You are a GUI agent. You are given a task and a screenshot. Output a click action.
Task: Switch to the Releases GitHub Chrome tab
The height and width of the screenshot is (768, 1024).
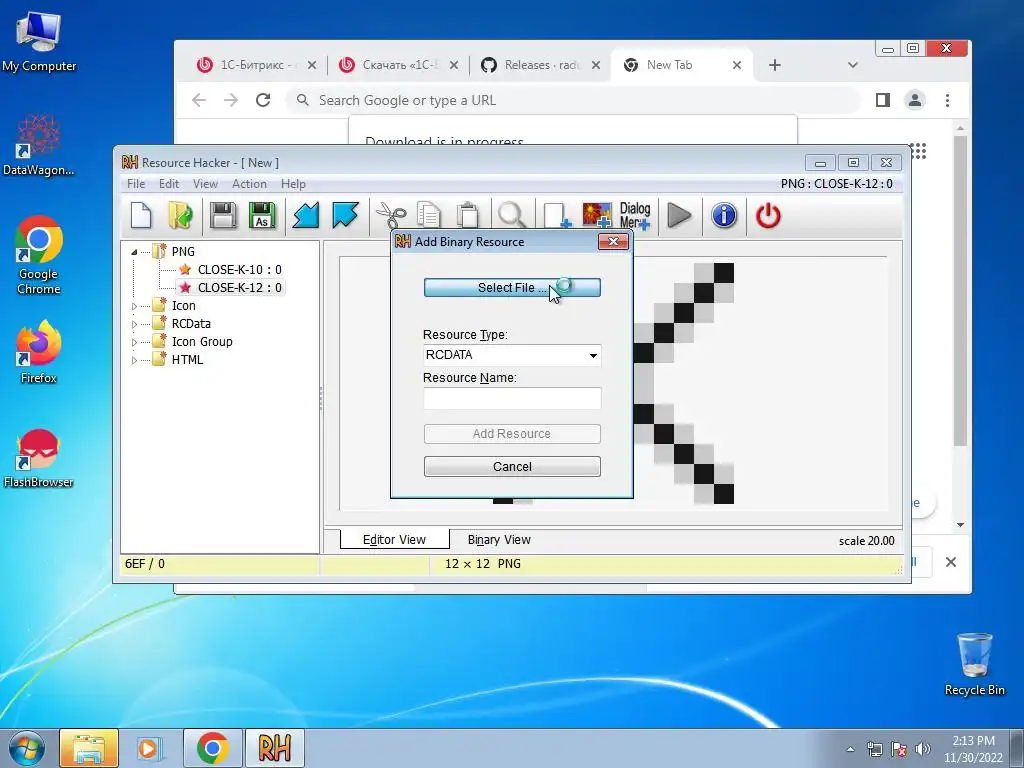(541, 65)
